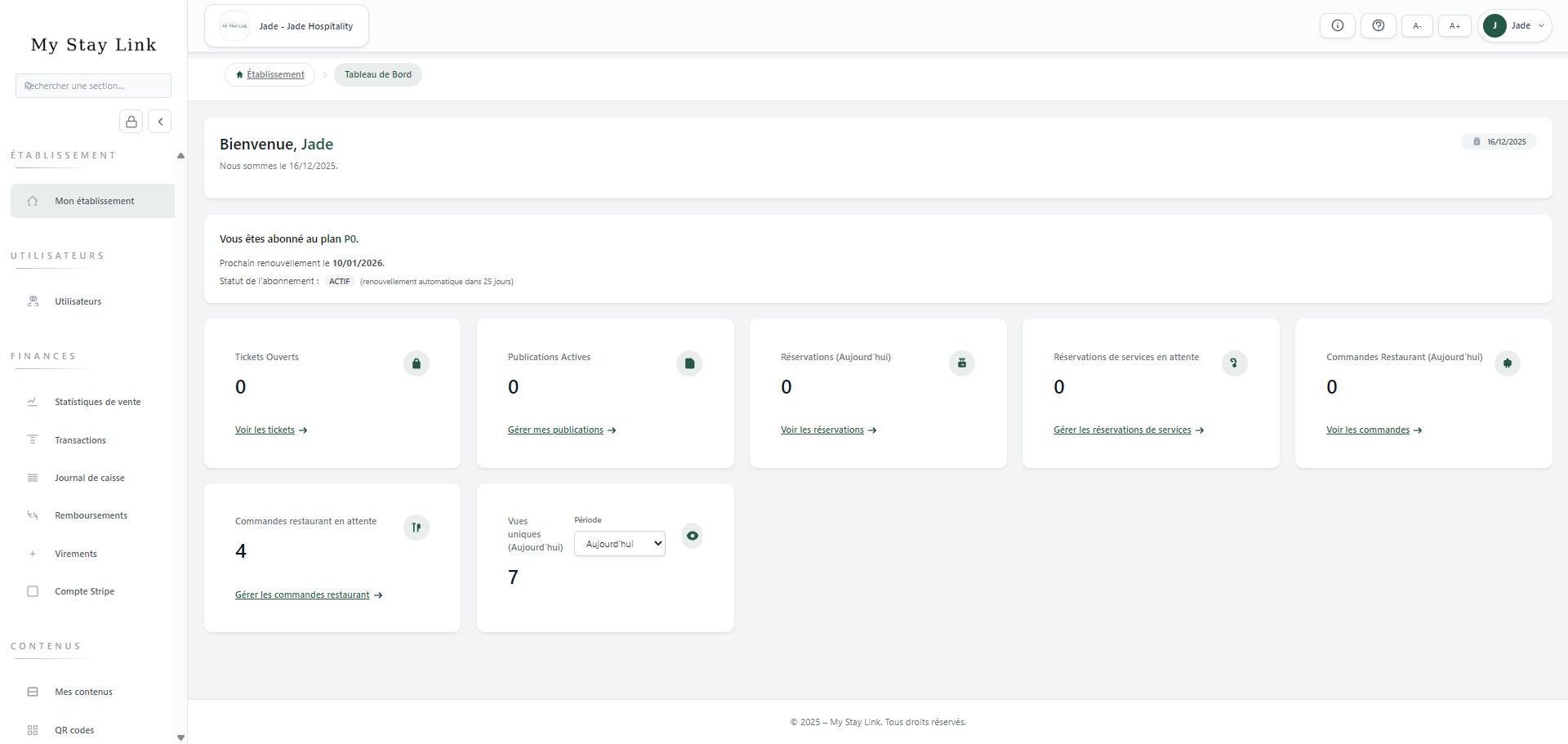1568x744 pixels.
Task: Click the fork-and-knife restaurant orders icon
Action: [416, 528]
